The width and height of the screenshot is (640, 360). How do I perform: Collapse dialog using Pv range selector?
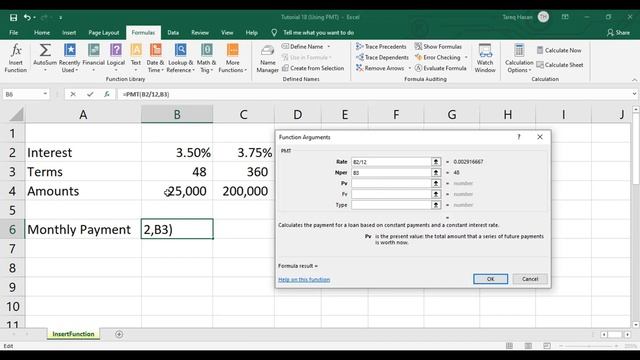click(x=436, y=183)
